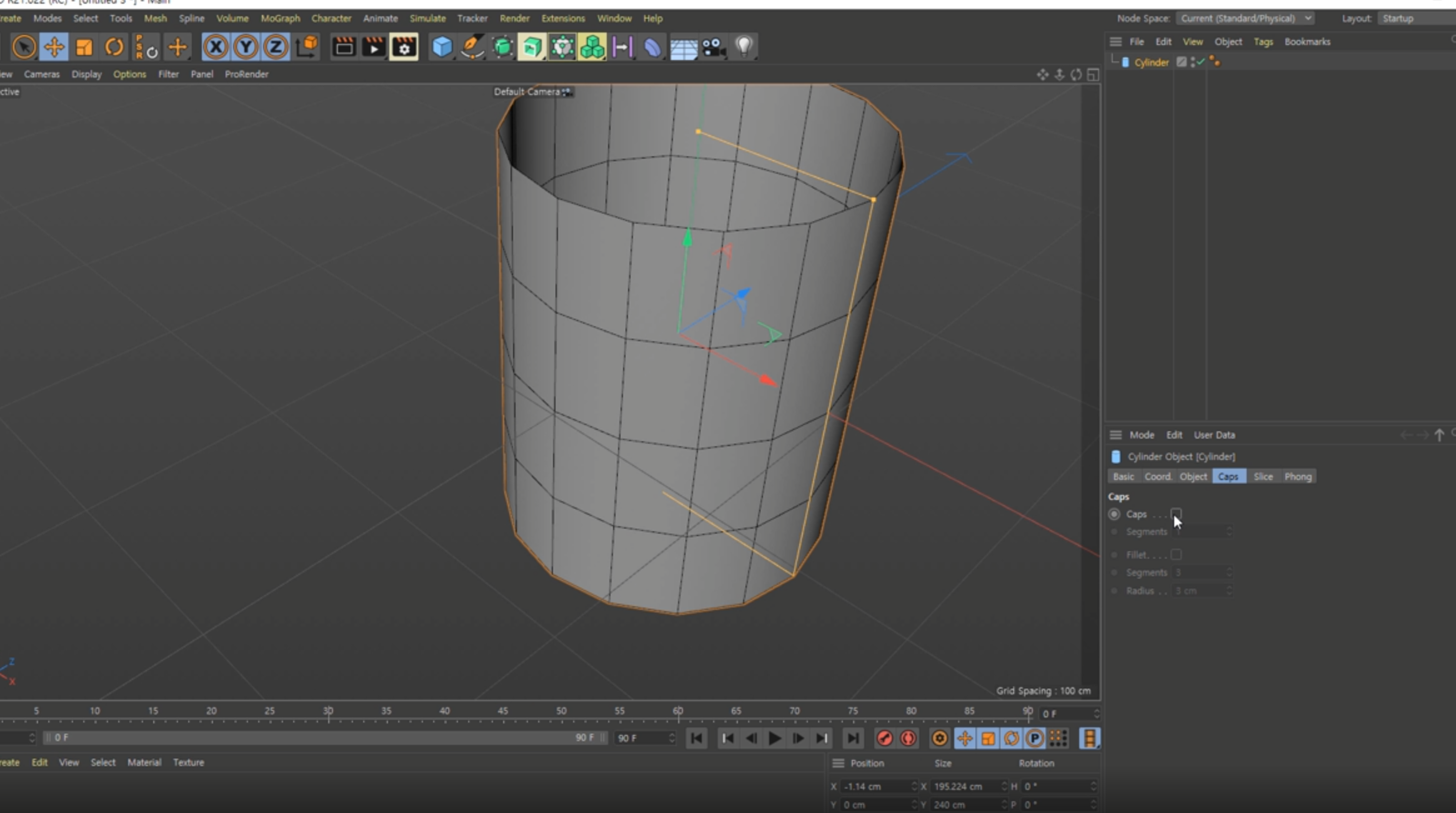Click the Play forward button
The width and height of the screenshot is (1456, 813).
click(774, 738)
